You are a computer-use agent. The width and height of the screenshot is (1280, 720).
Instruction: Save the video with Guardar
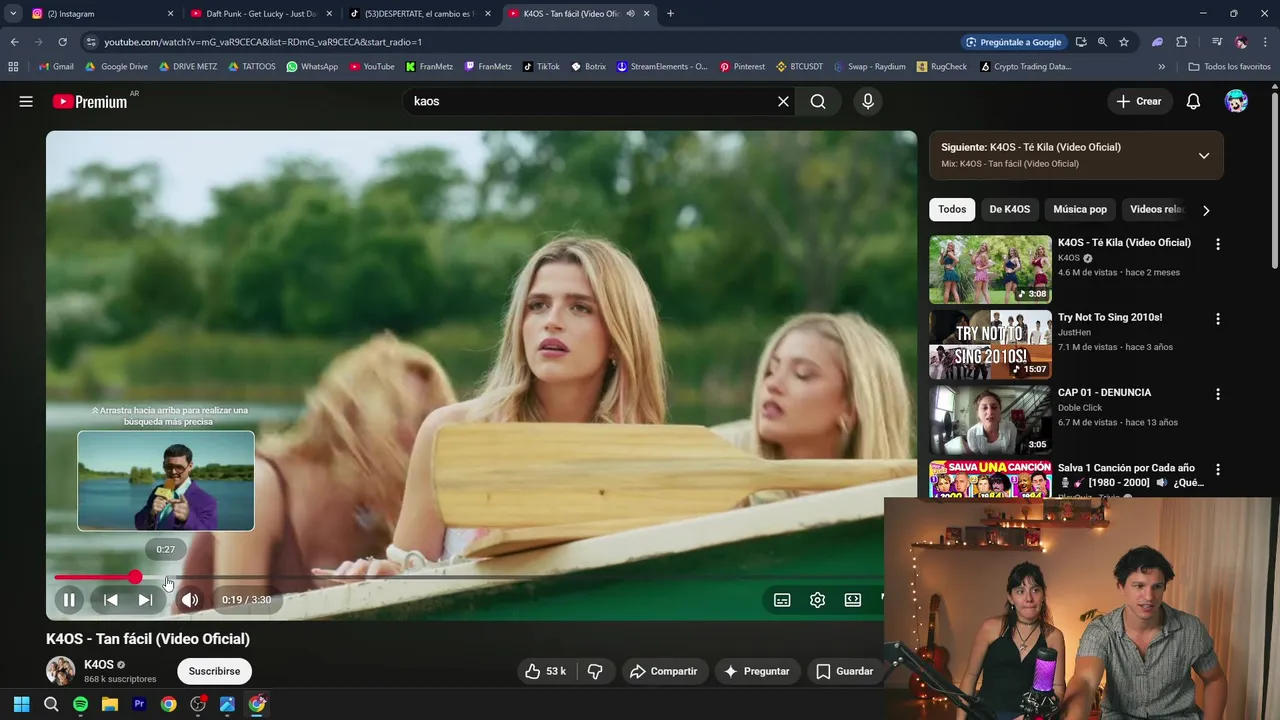[x=845, y=671]
